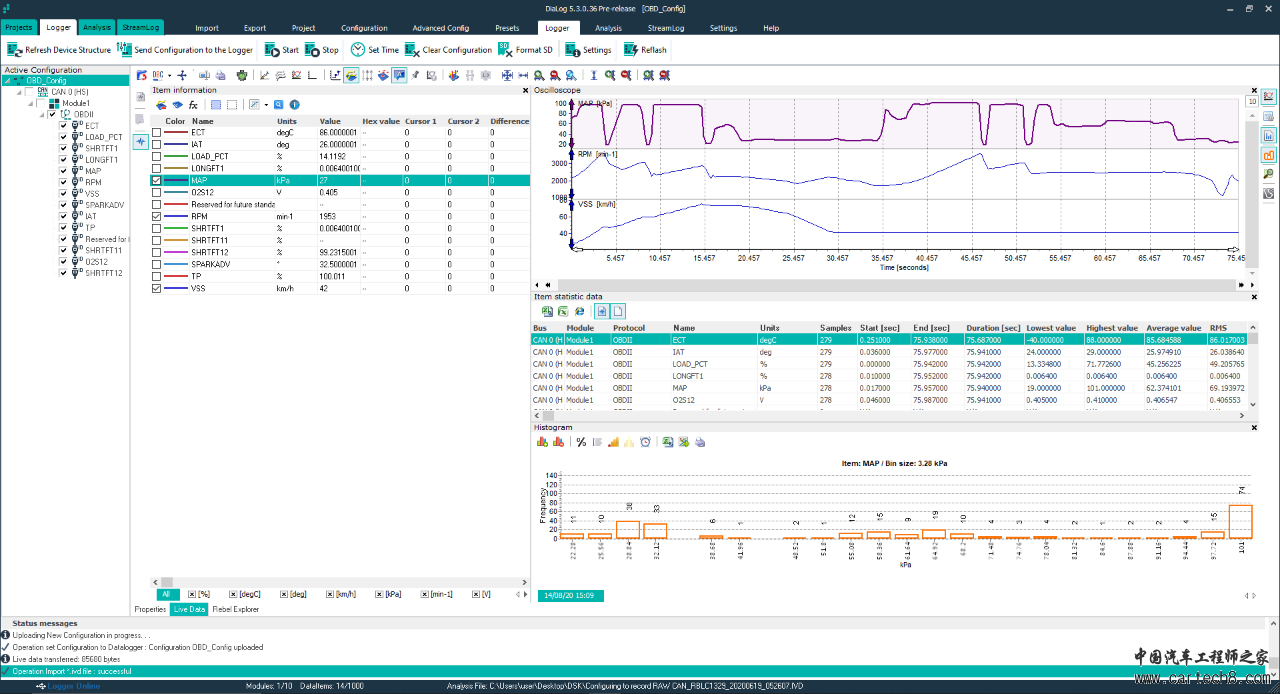This screenshot has height=694, width=1280.
Task: Click the Stop logging icon
Action: click(313, 49)
